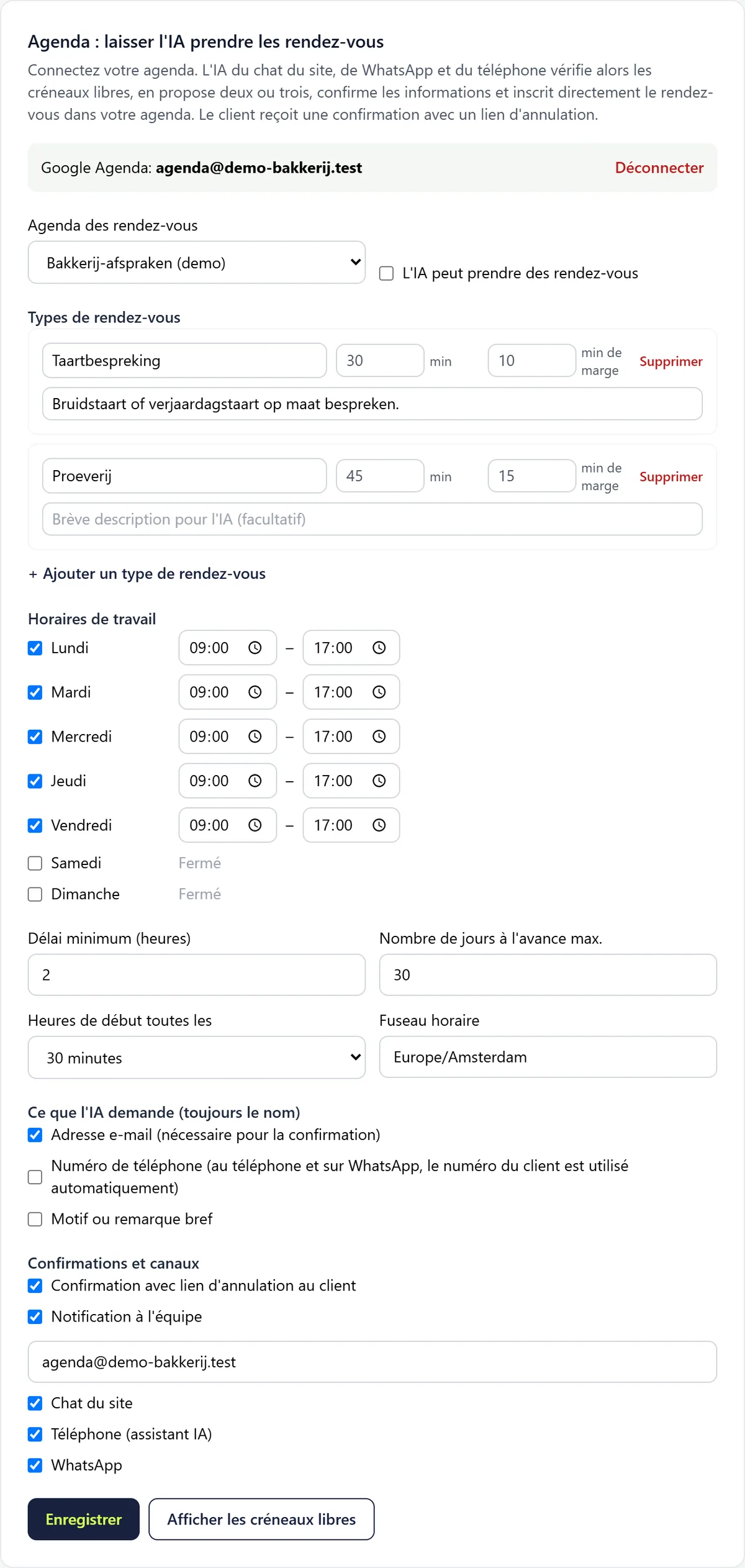Open clock picker for Mardi end time

379,692
